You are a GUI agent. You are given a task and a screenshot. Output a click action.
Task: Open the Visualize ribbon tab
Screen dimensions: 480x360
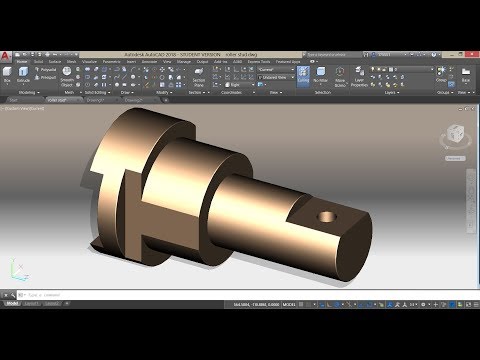[89, 62]
